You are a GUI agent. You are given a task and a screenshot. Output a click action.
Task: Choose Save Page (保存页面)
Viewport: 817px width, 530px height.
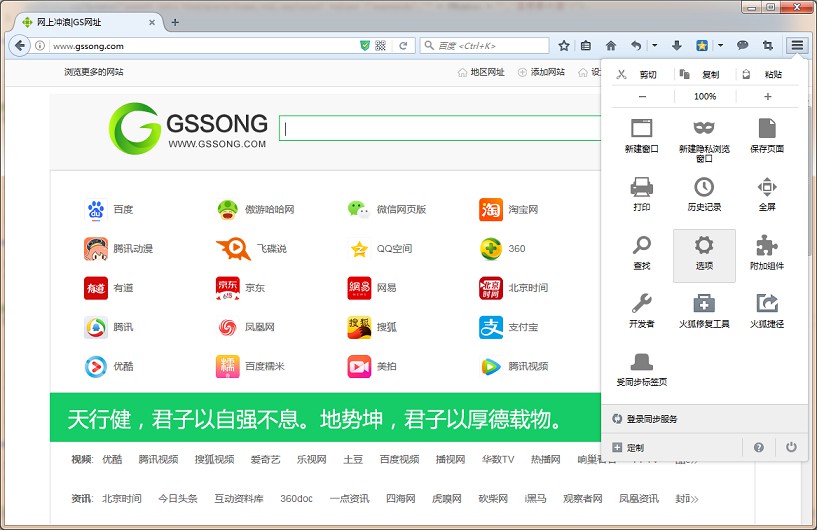[766, 137]
